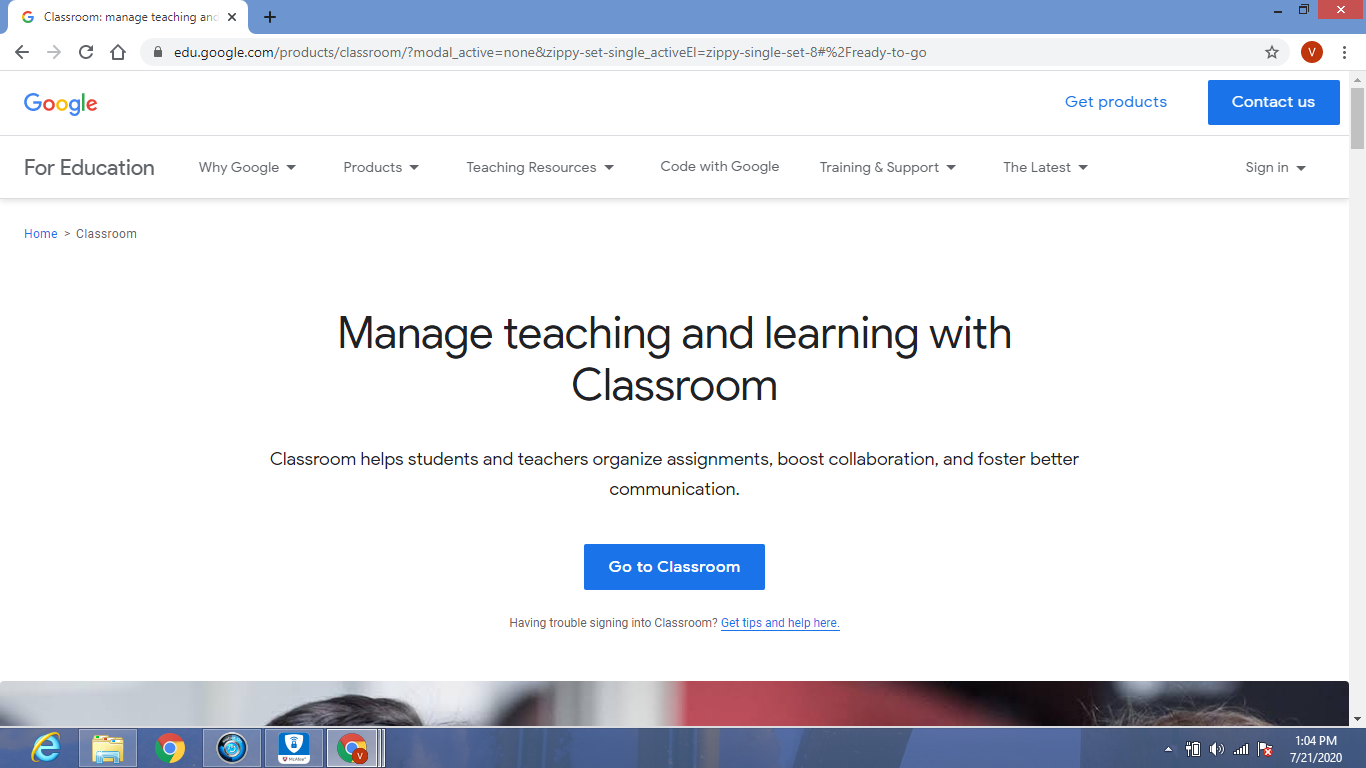The width and height of the screenshot is (1366, 768).
Task: Click the Contact us button
Action: pos(1274,102)
